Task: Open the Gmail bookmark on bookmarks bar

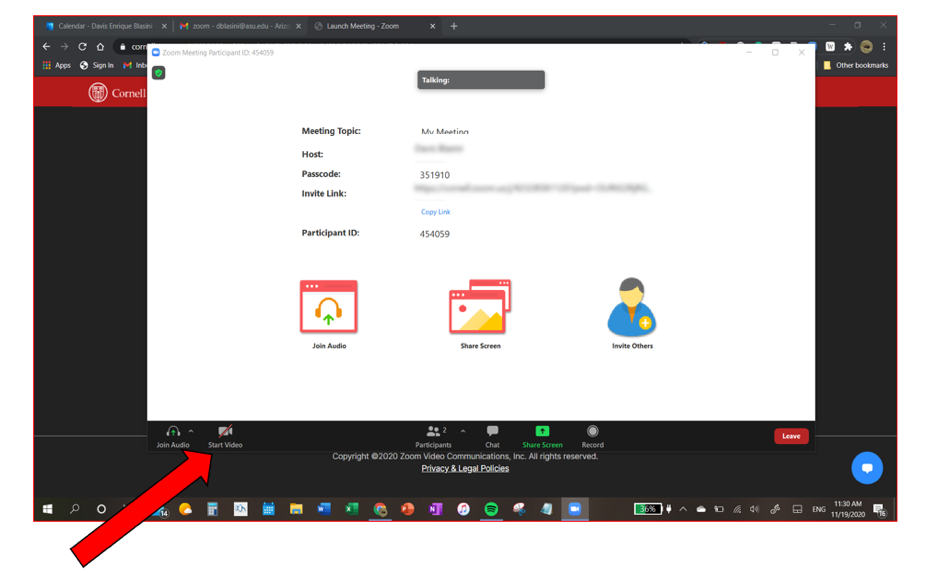Action: [x=134, y=65]
